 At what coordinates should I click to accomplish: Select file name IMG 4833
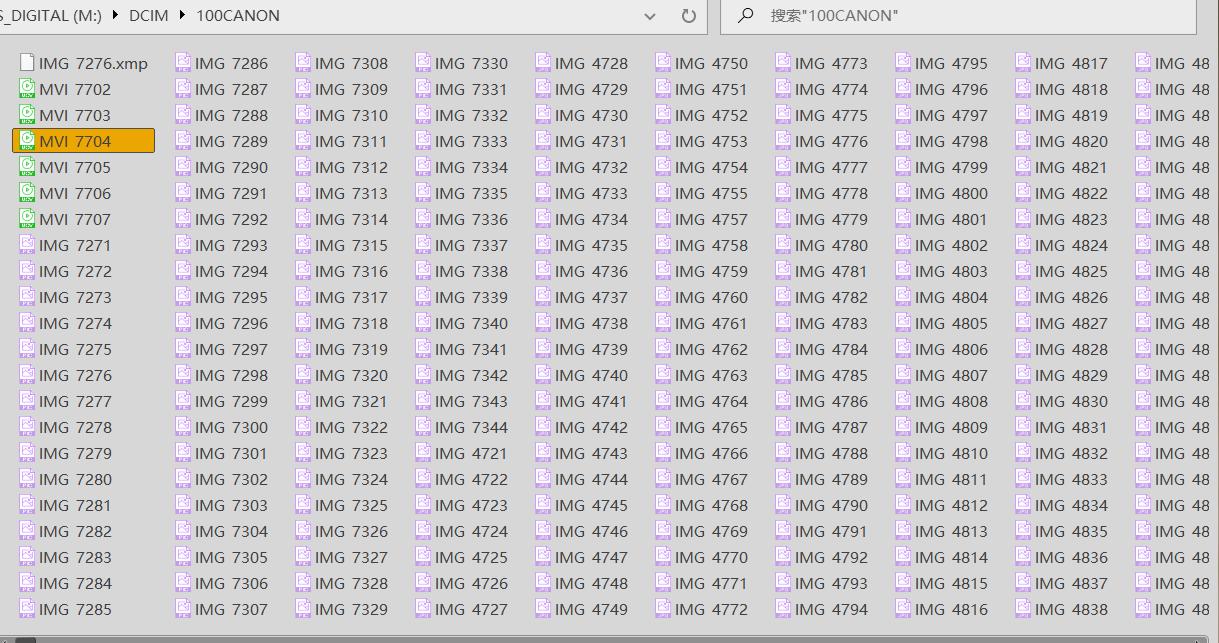1072,479
